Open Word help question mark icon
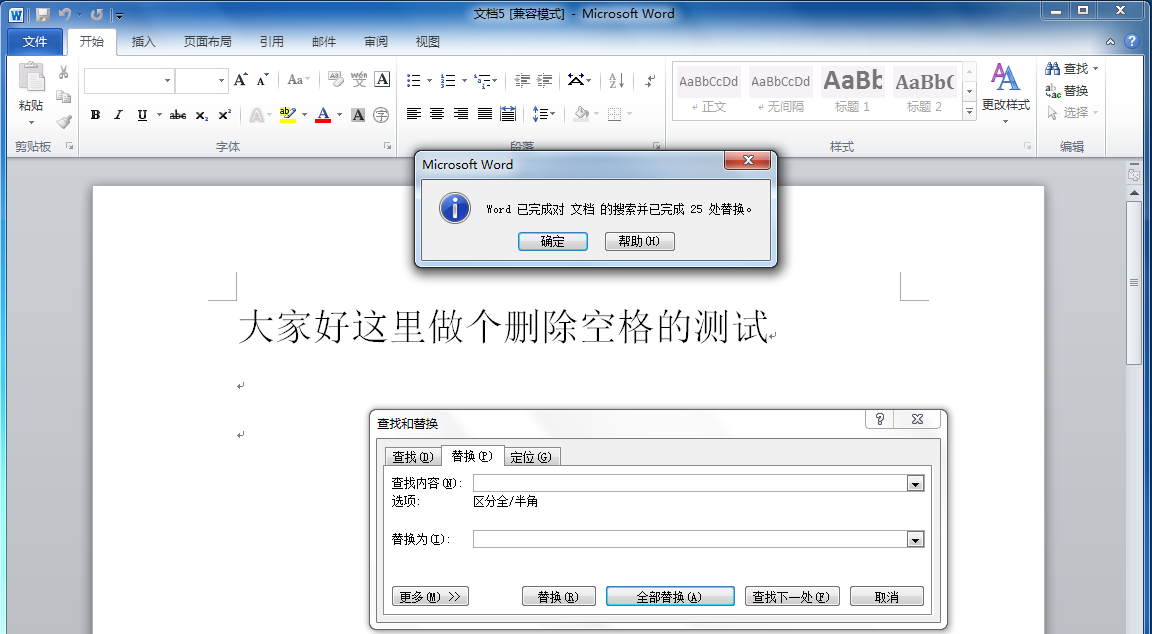This screenshot has width=1152, height=634. [x=1131, y=42]
